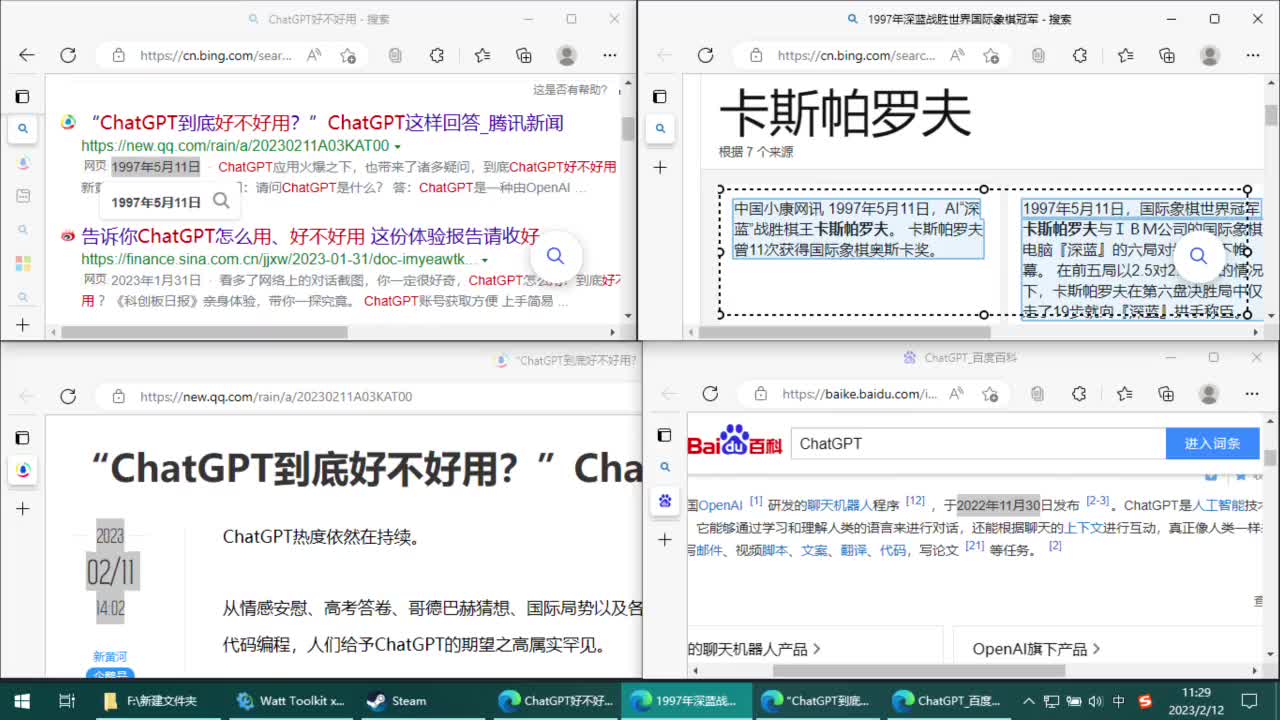Open read aloud in Baidu Baike window

pos(957,394)
